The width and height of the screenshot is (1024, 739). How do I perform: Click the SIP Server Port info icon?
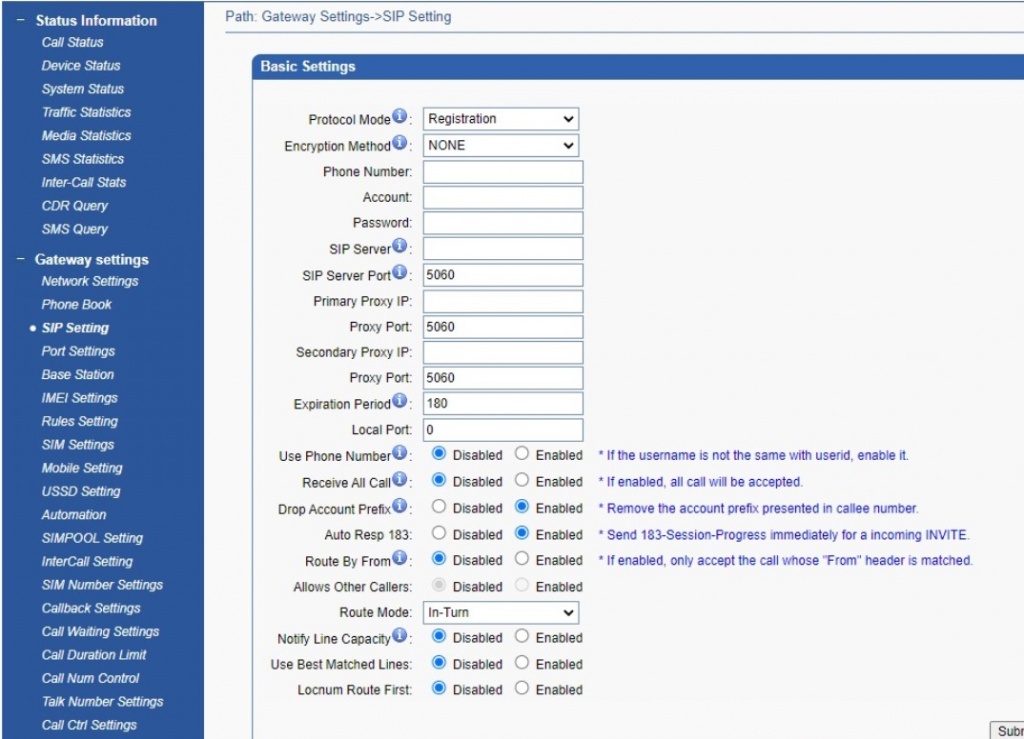click(400, 273)
